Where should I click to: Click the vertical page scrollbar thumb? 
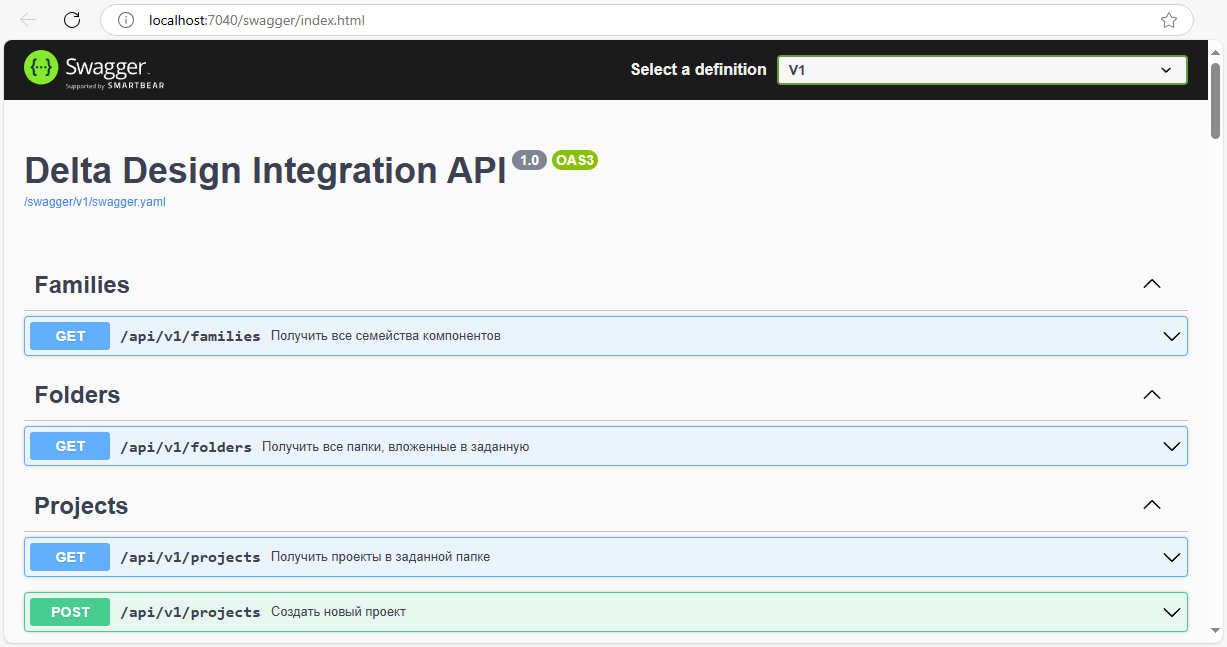[x=1215, y=100]
